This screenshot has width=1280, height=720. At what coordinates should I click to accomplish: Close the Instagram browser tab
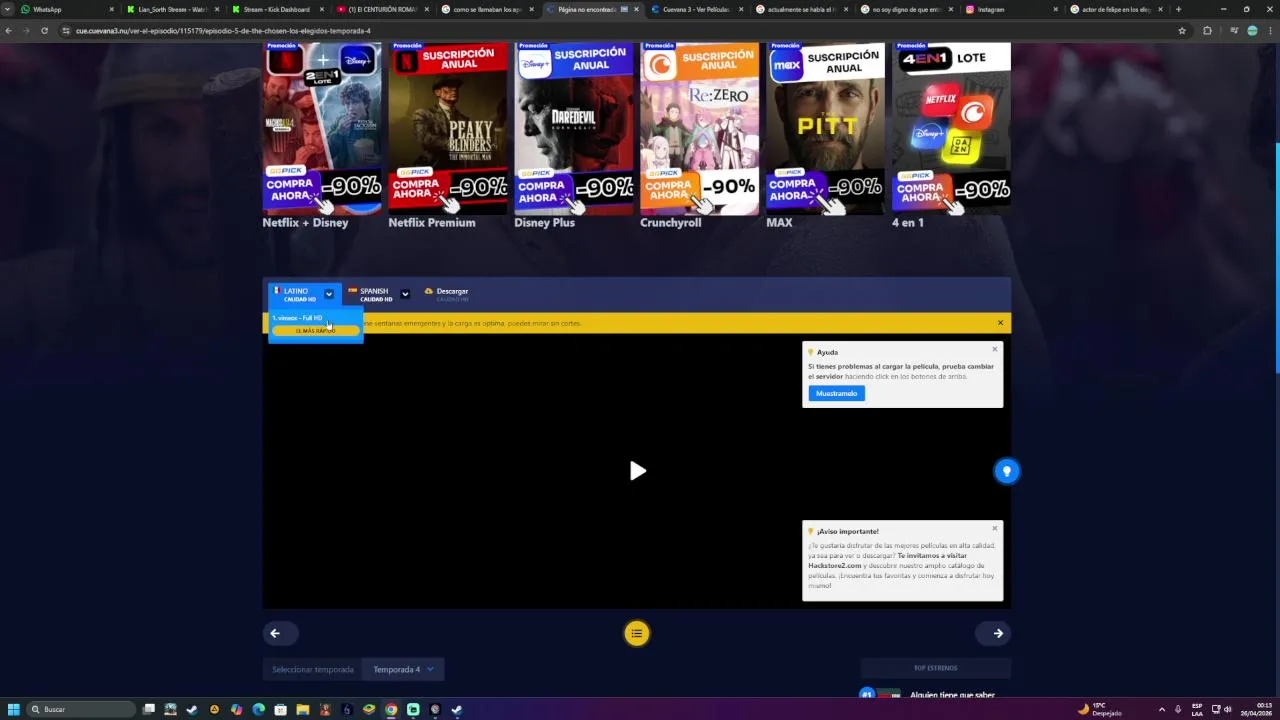pos(1056,9)
